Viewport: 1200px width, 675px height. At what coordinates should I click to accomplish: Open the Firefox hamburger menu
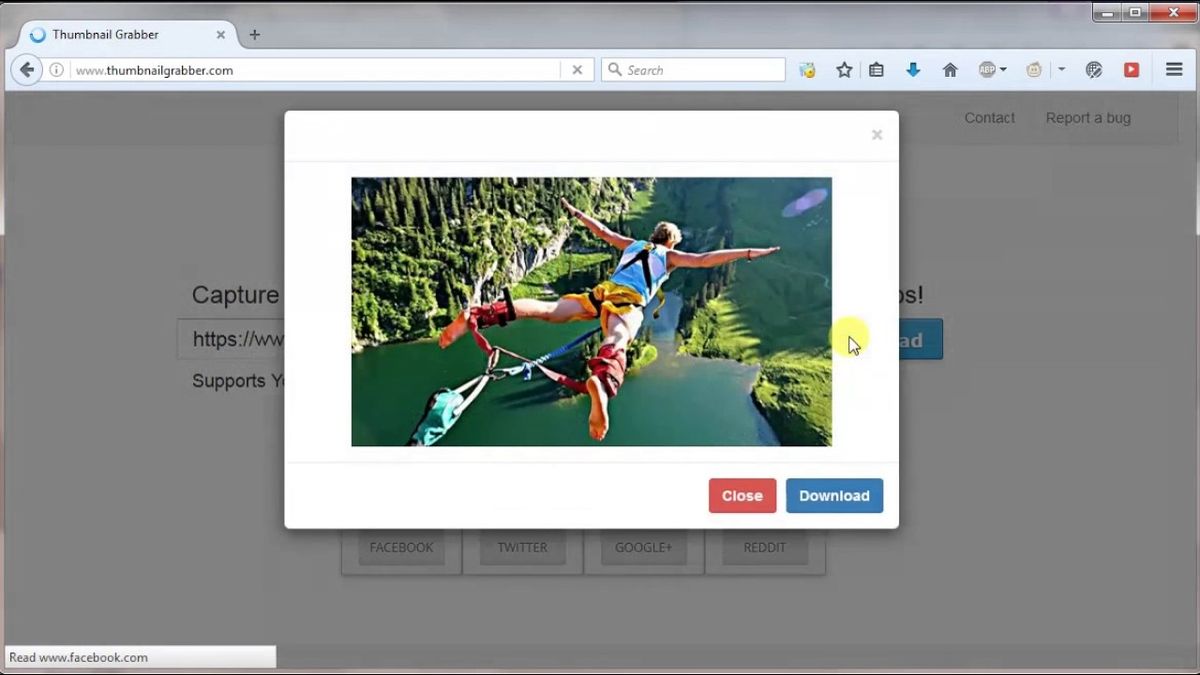point(1173,69)
